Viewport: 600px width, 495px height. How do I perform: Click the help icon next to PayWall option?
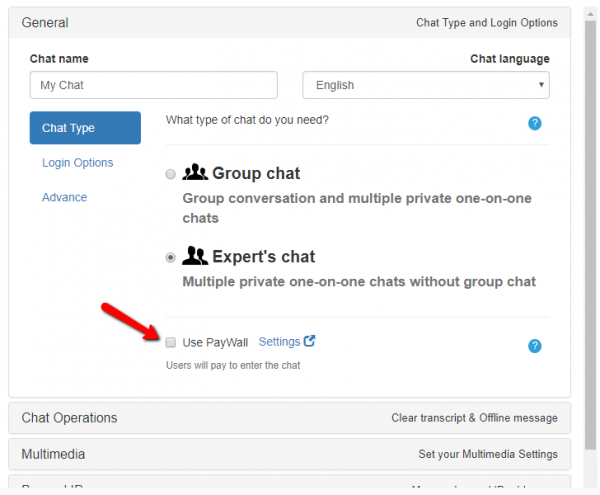534,346
